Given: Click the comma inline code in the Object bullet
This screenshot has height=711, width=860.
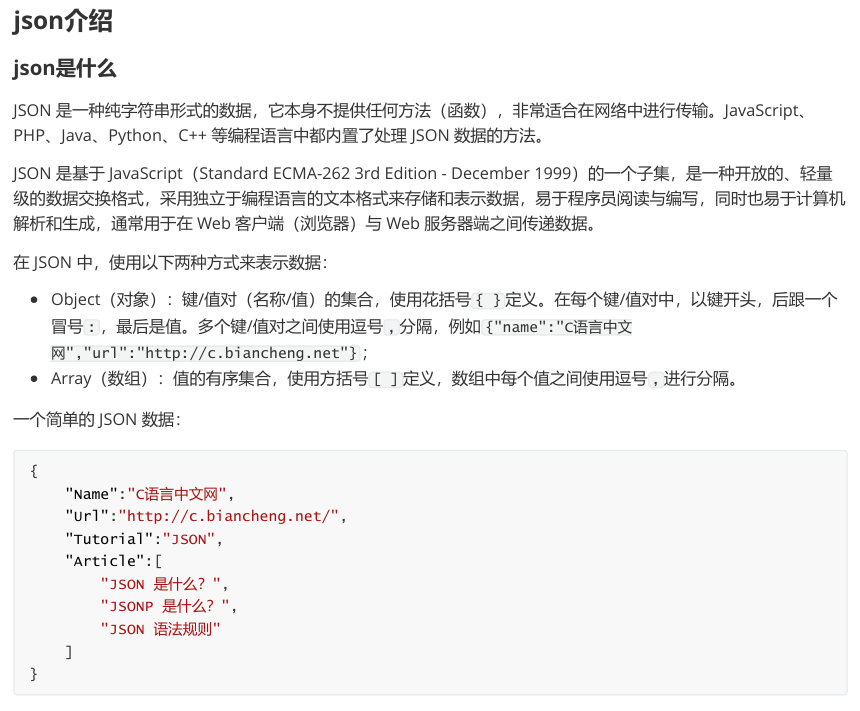Looking at the screenshot, I should 391,328.
